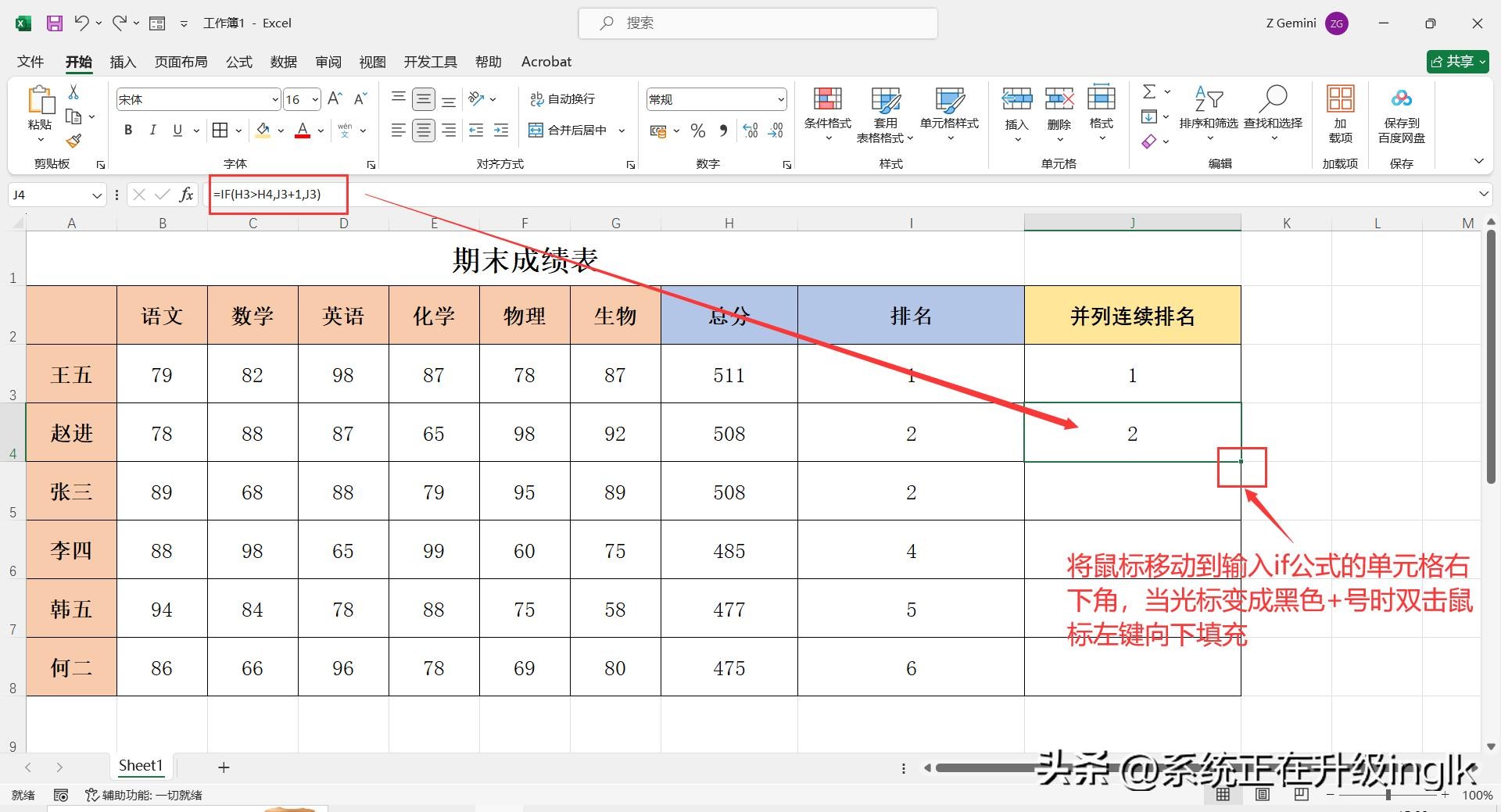Toggle Wrap Text (自动换行)
Screen dimensions: 1501x812
[x=563, y=99]
